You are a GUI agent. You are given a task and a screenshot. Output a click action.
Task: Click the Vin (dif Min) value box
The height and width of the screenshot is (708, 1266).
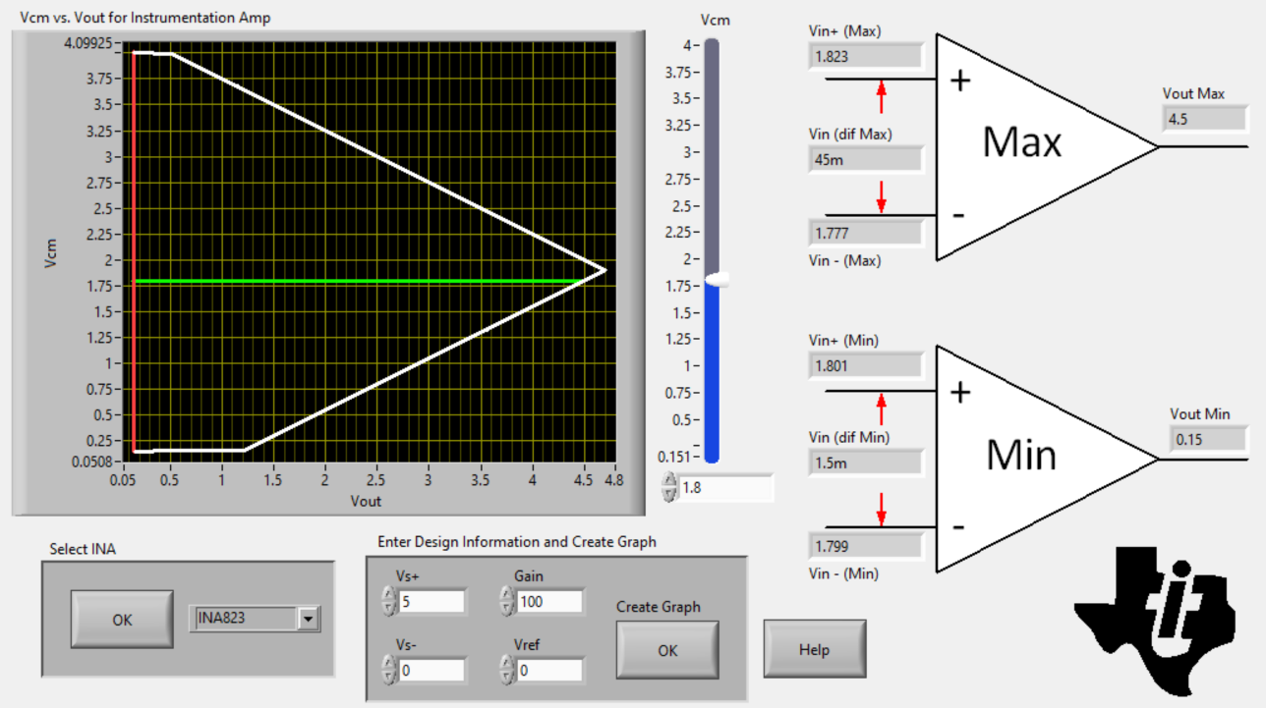pyautogui.click(x=865, y=464)
